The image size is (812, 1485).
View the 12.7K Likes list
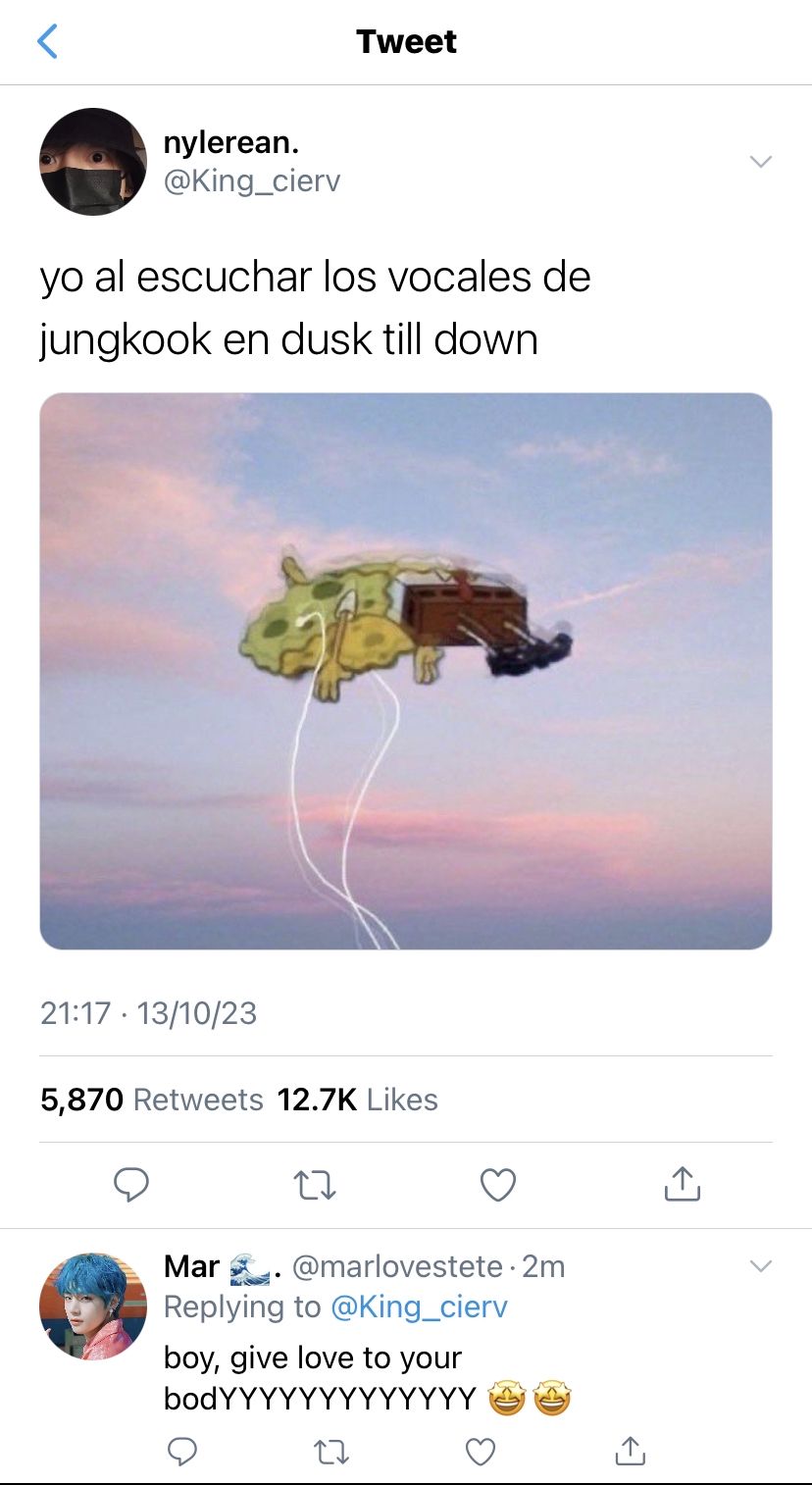[x=357, y=1100]
